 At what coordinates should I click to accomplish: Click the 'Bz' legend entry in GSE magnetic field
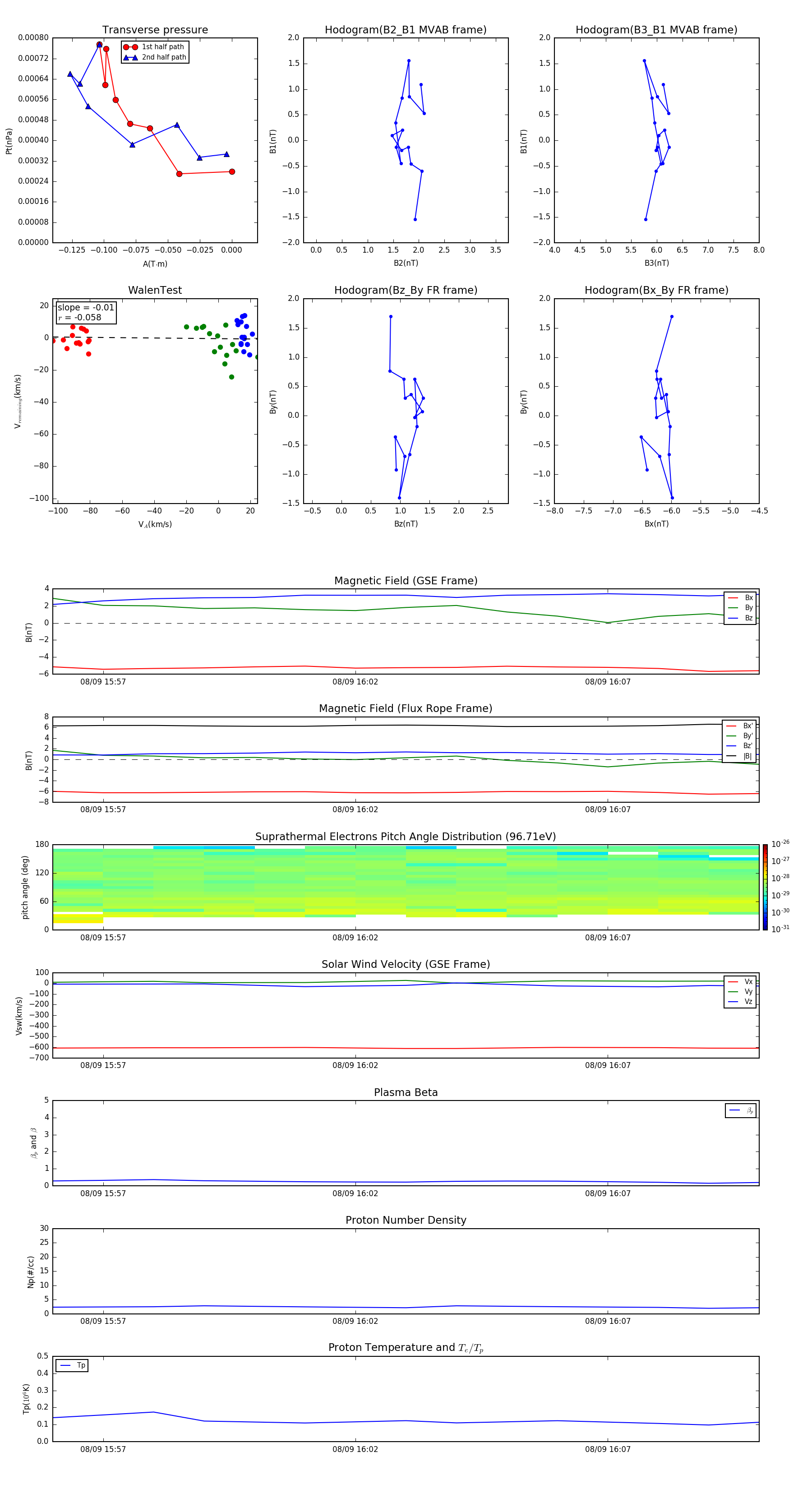click(741, 618)
